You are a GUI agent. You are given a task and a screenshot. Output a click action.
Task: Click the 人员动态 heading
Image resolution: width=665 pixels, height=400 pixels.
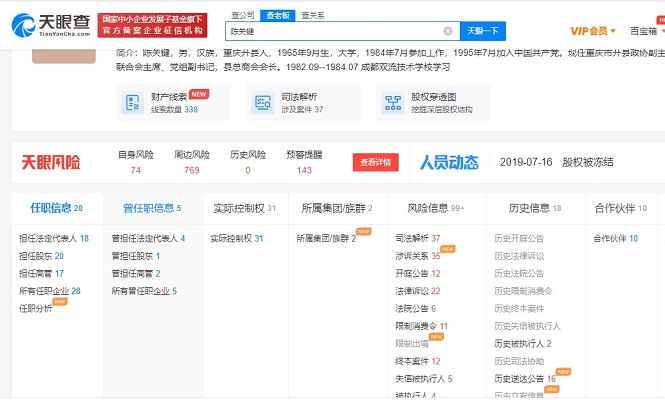pos(449,162)
